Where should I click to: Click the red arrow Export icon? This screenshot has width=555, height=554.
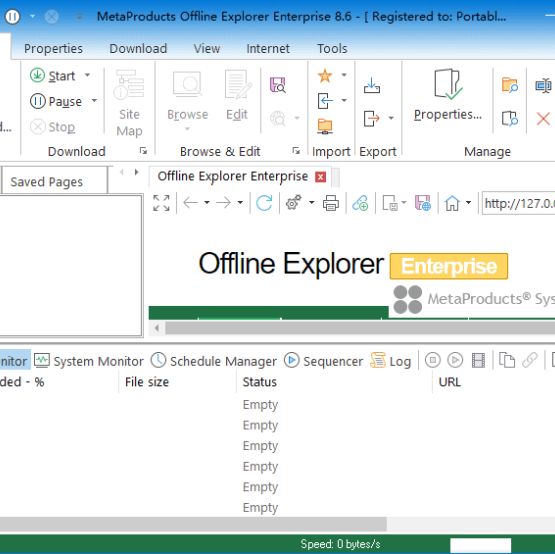pos(372,118)
